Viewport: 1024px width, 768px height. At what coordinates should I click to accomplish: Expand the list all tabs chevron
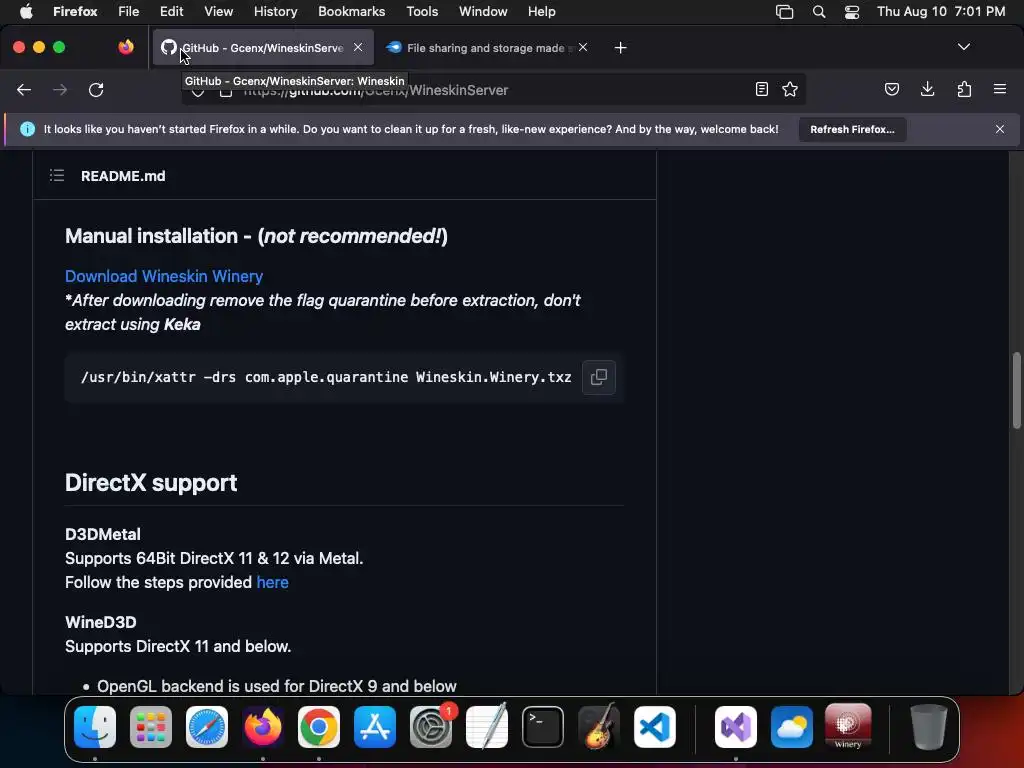[963, 47]
